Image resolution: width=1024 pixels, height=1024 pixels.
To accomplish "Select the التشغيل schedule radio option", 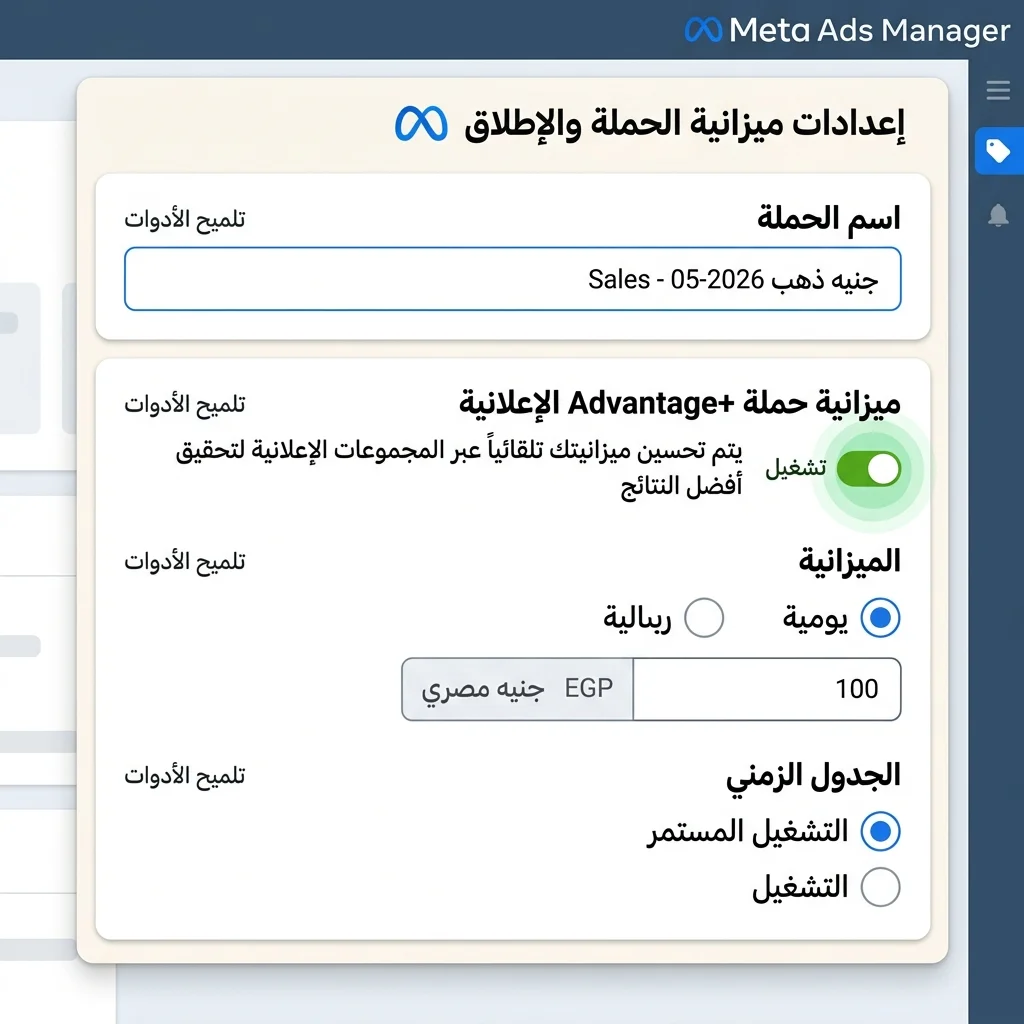I will coord(880,887).
